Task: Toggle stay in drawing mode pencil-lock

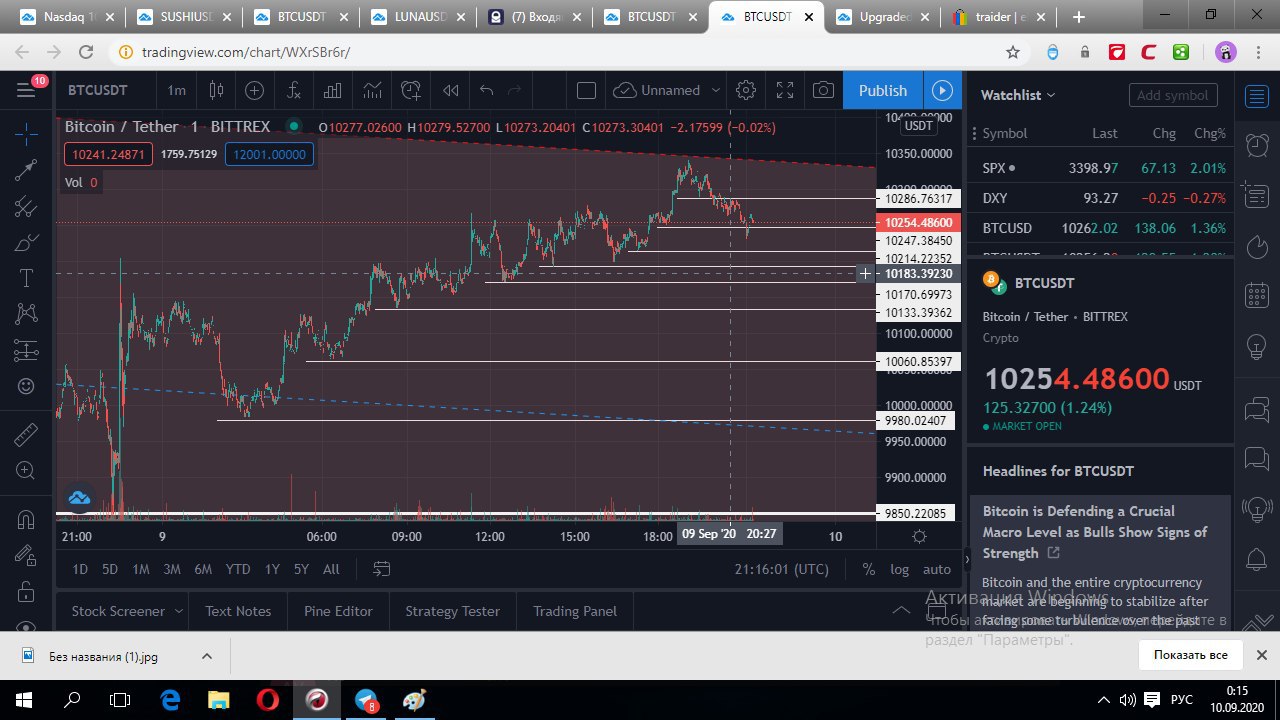Action: [x=26, y=555]
